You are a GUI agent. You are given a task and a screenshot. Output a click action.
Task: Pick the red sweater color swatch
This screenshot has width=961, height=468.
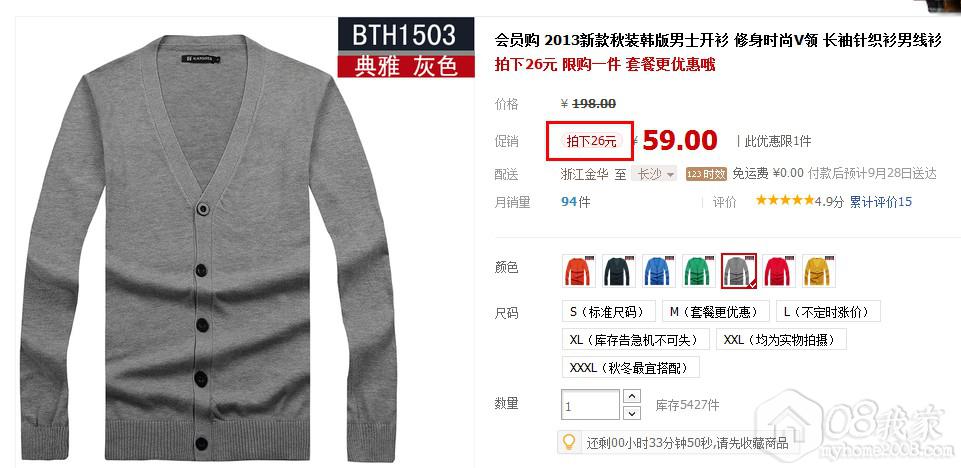point(779,271)
